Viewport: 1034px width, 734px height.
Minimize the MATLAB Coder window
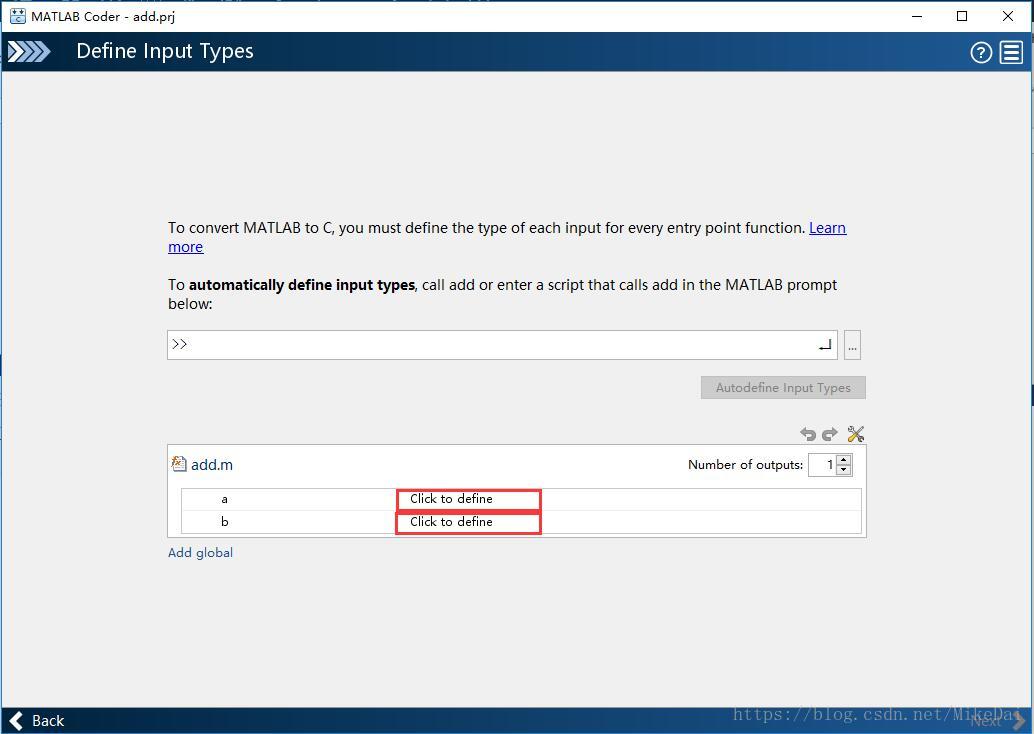pyautogui.click(x=917, y=16)
